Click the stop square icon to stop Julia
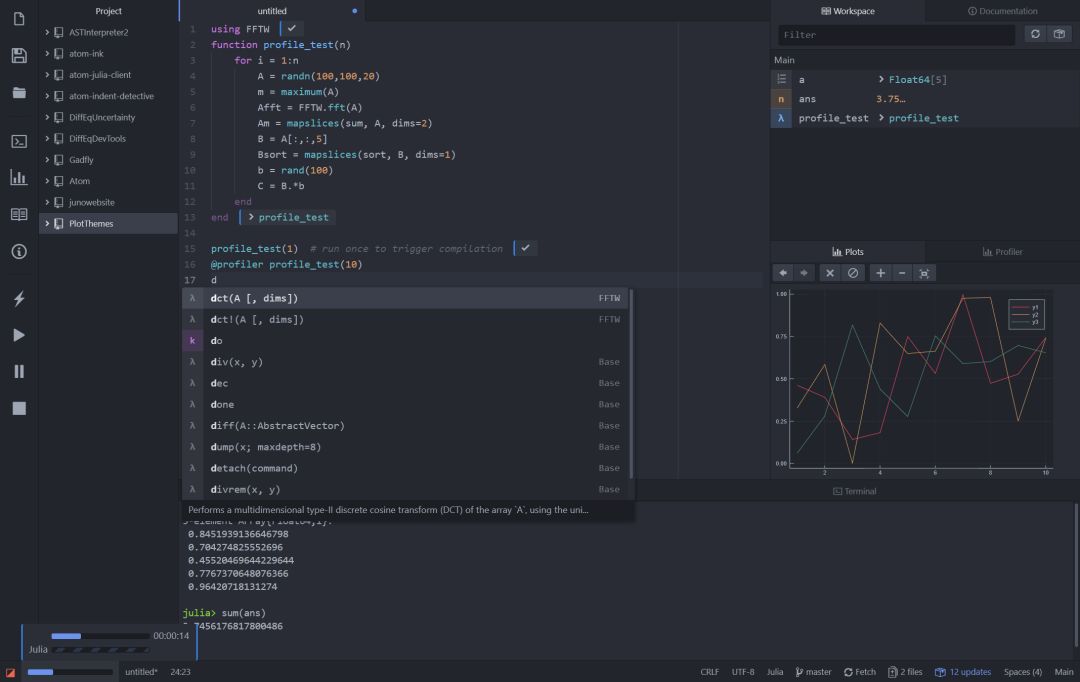 pos(19,409)
